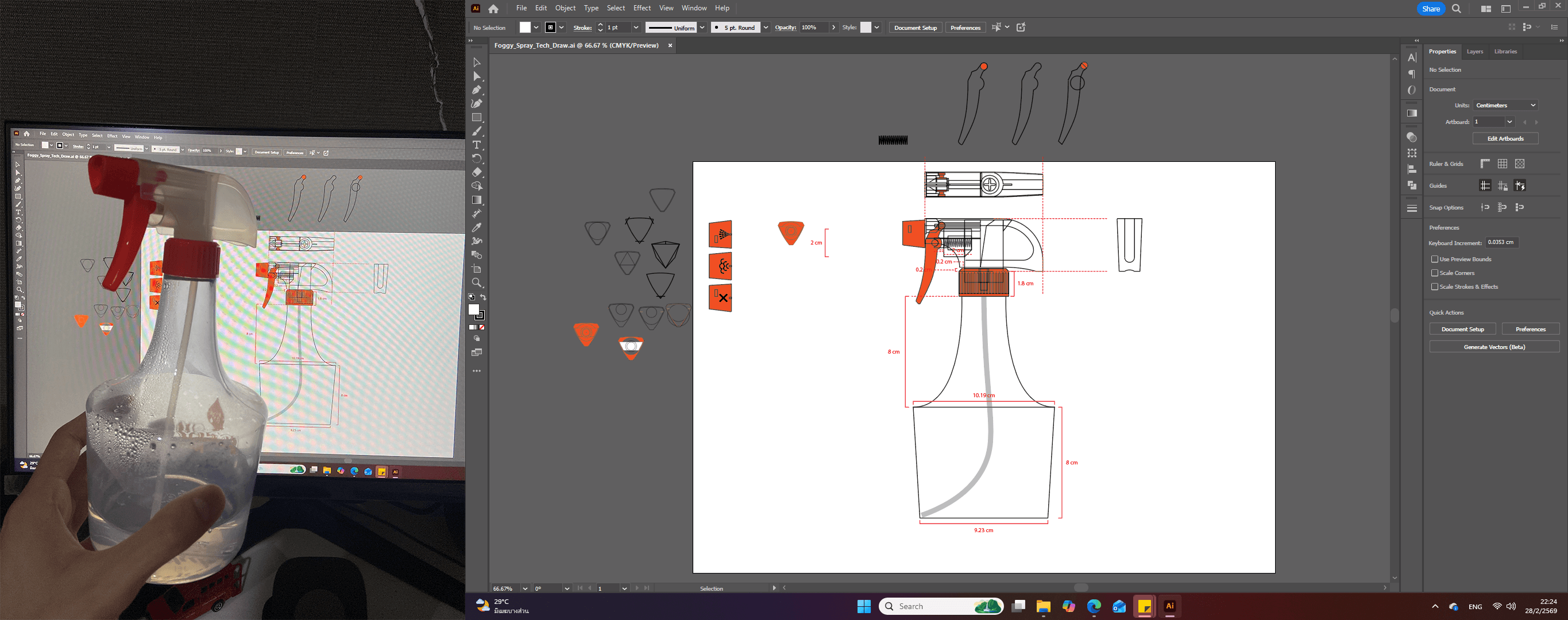Click the Edit Artboards button
1568x620 pixels.
1505,139
